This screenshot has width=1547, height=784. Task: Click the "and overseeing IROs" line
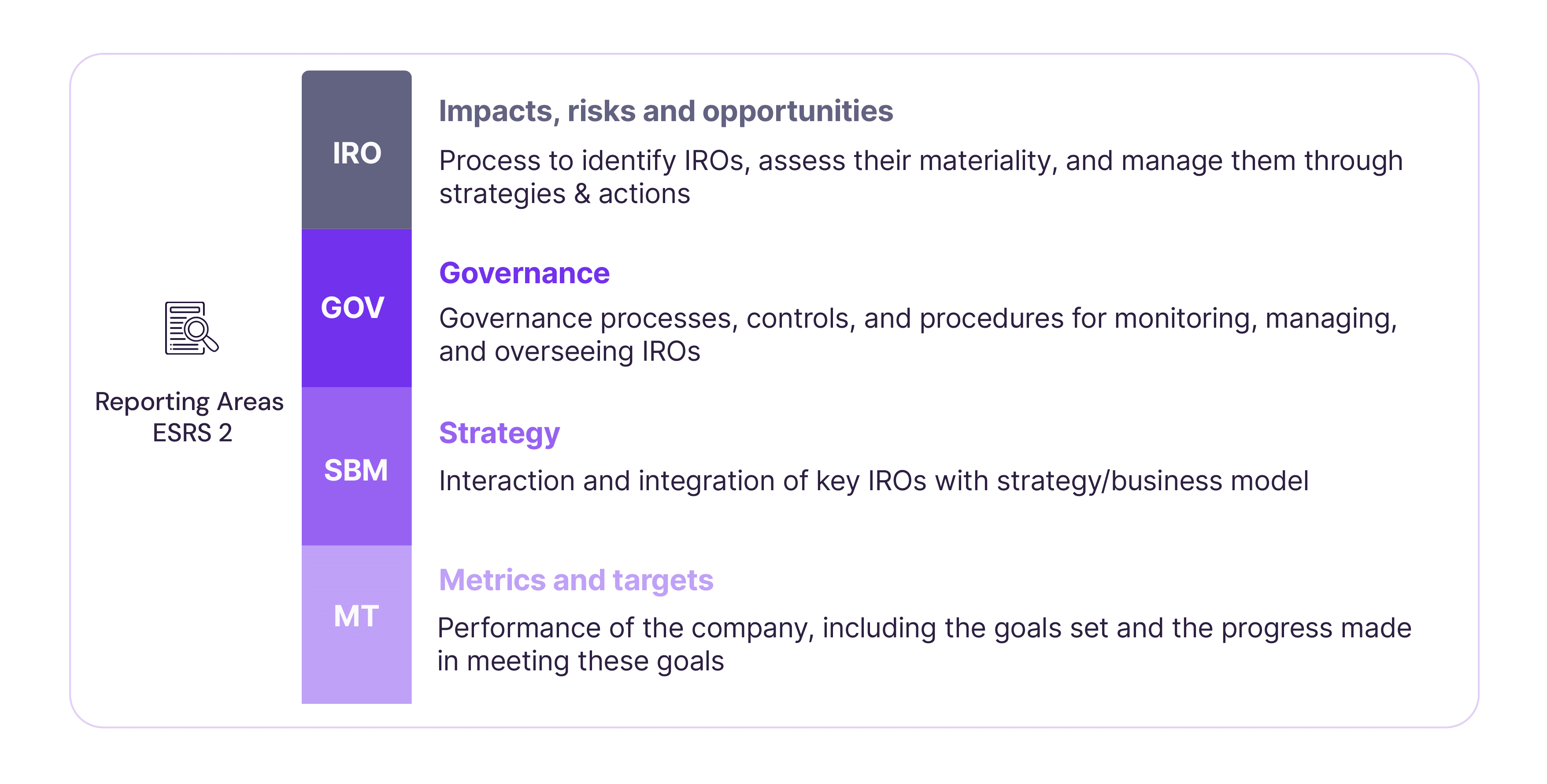[x=569, y=352]
